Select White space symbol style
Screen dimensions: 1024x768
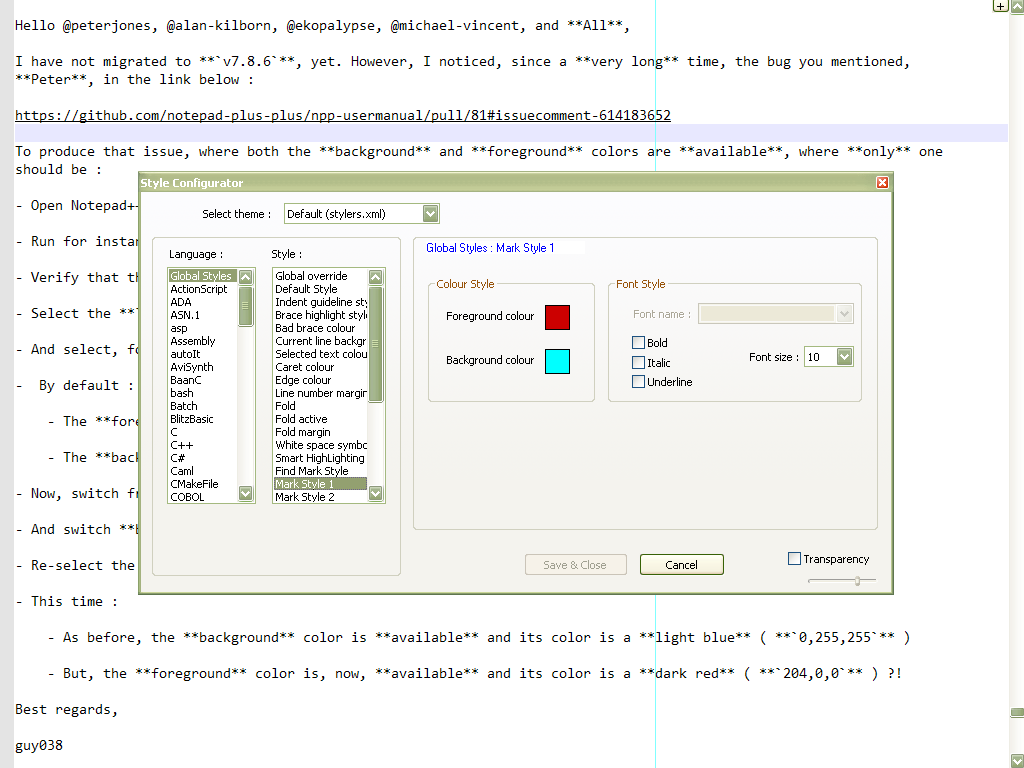(321, 445)
